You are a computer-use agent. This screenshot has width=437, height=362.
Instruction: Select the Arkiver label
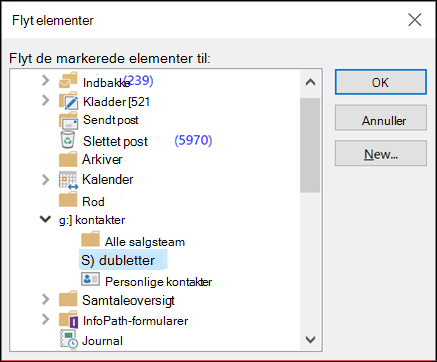(102, 159)
